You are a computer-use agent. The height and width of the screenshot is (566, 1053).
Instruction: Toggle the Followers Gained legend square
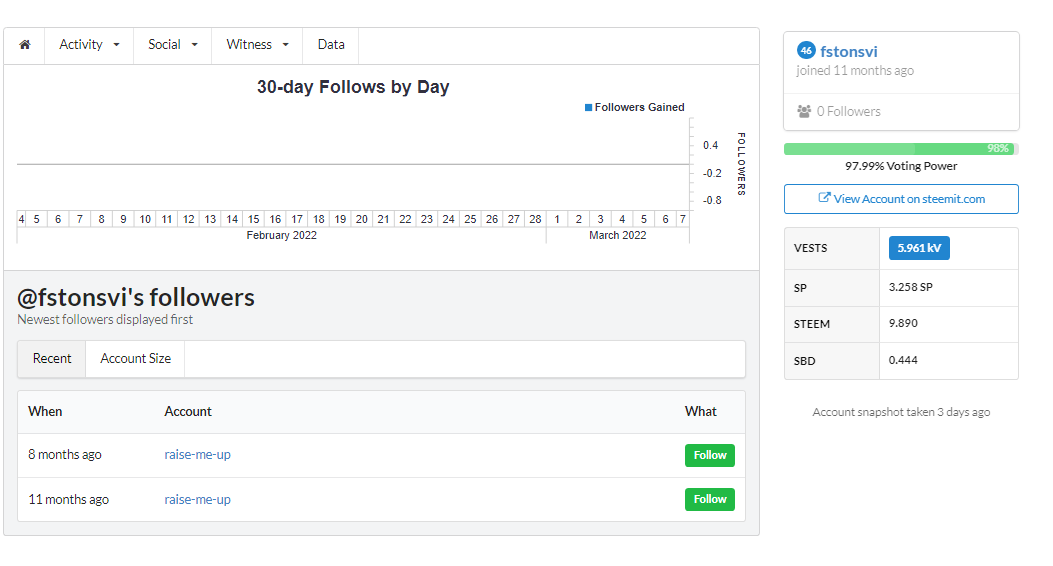[x=588, y=107]
